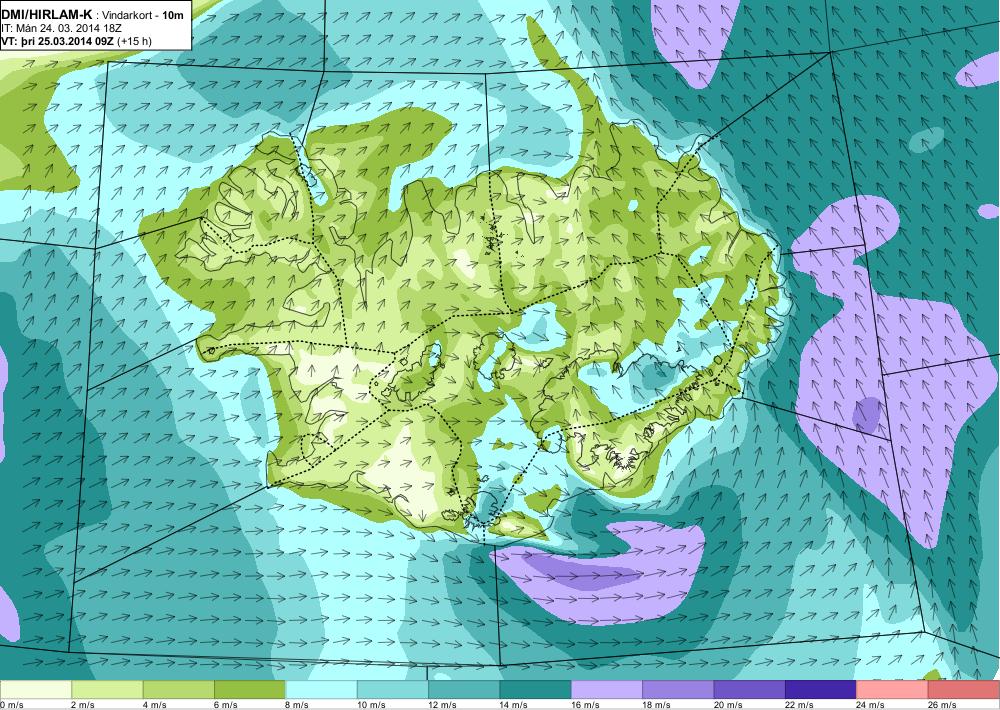
Task: Click the legend swatch between 18 m/s and 20 m/s
Action: click(x=679, y=690)
